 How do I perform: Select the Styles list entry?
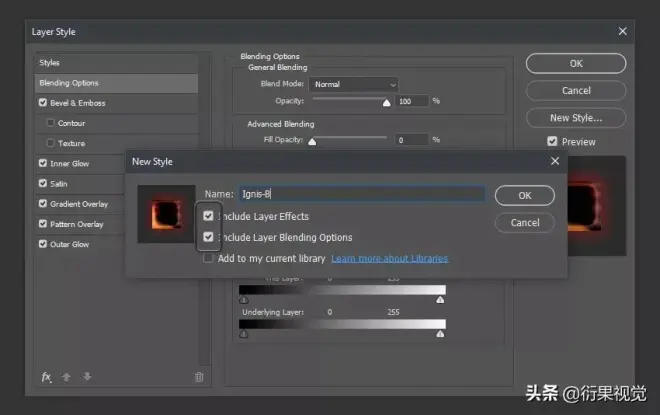point(116,63)
